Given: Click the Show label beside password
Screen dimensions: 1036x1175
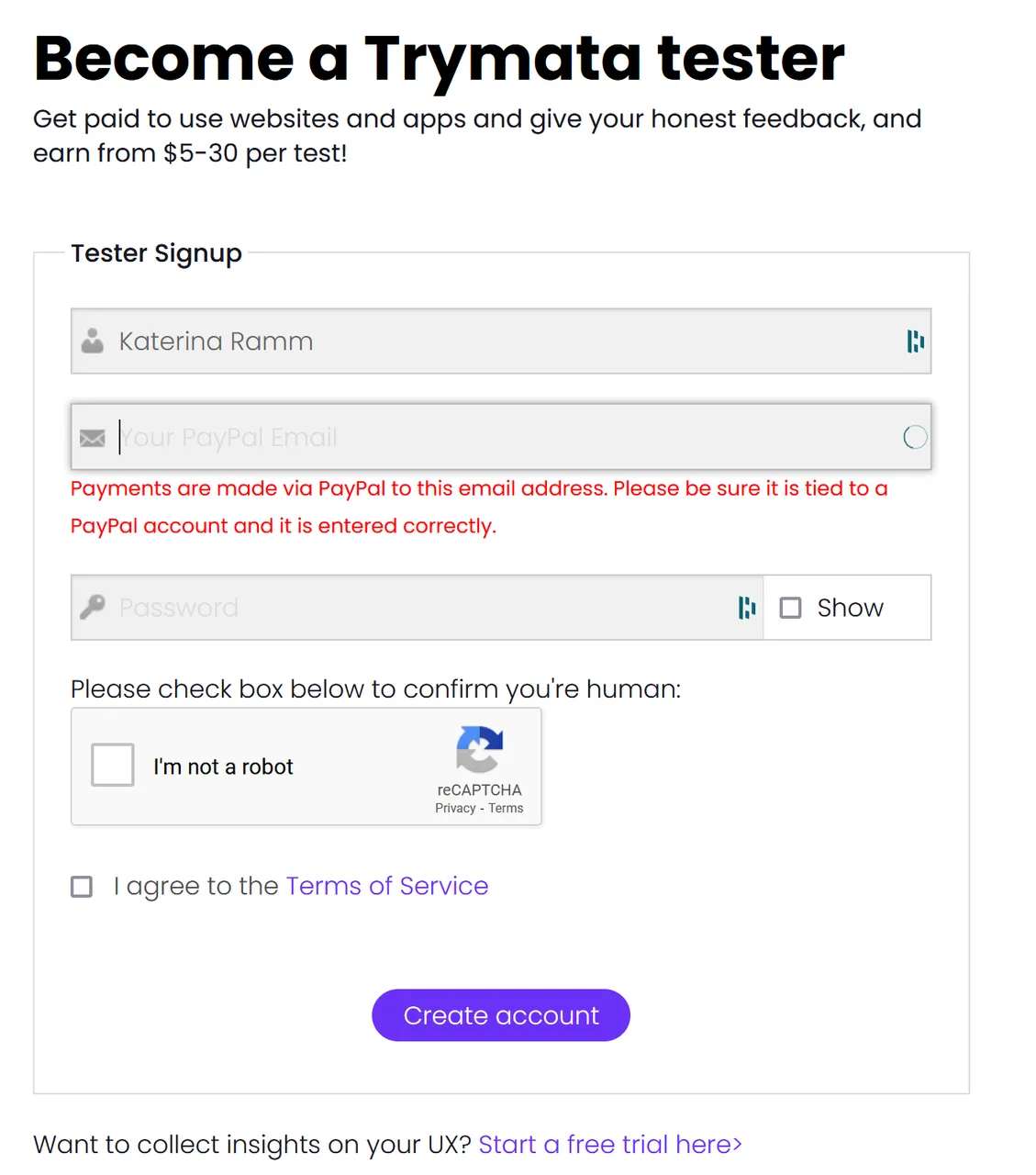Looking at the screenshot, I should (x=850, y=608).
